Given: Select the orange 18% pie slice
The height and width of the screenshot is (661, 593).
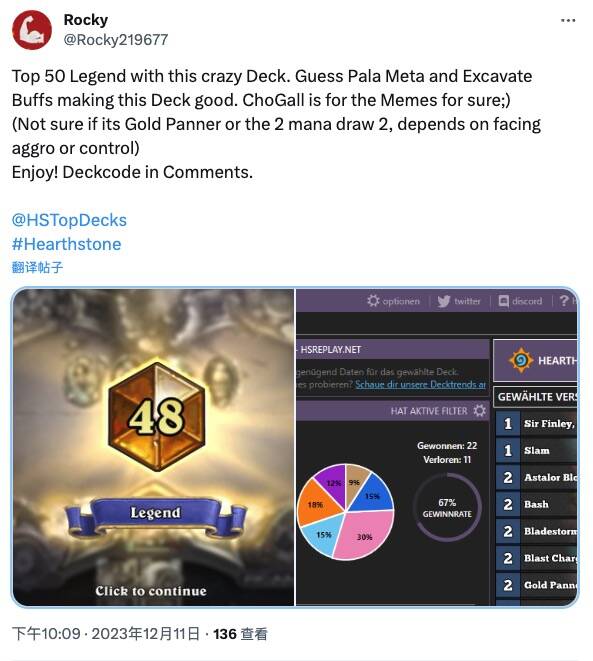Looking at the screenshot, I should coord(316,503).
